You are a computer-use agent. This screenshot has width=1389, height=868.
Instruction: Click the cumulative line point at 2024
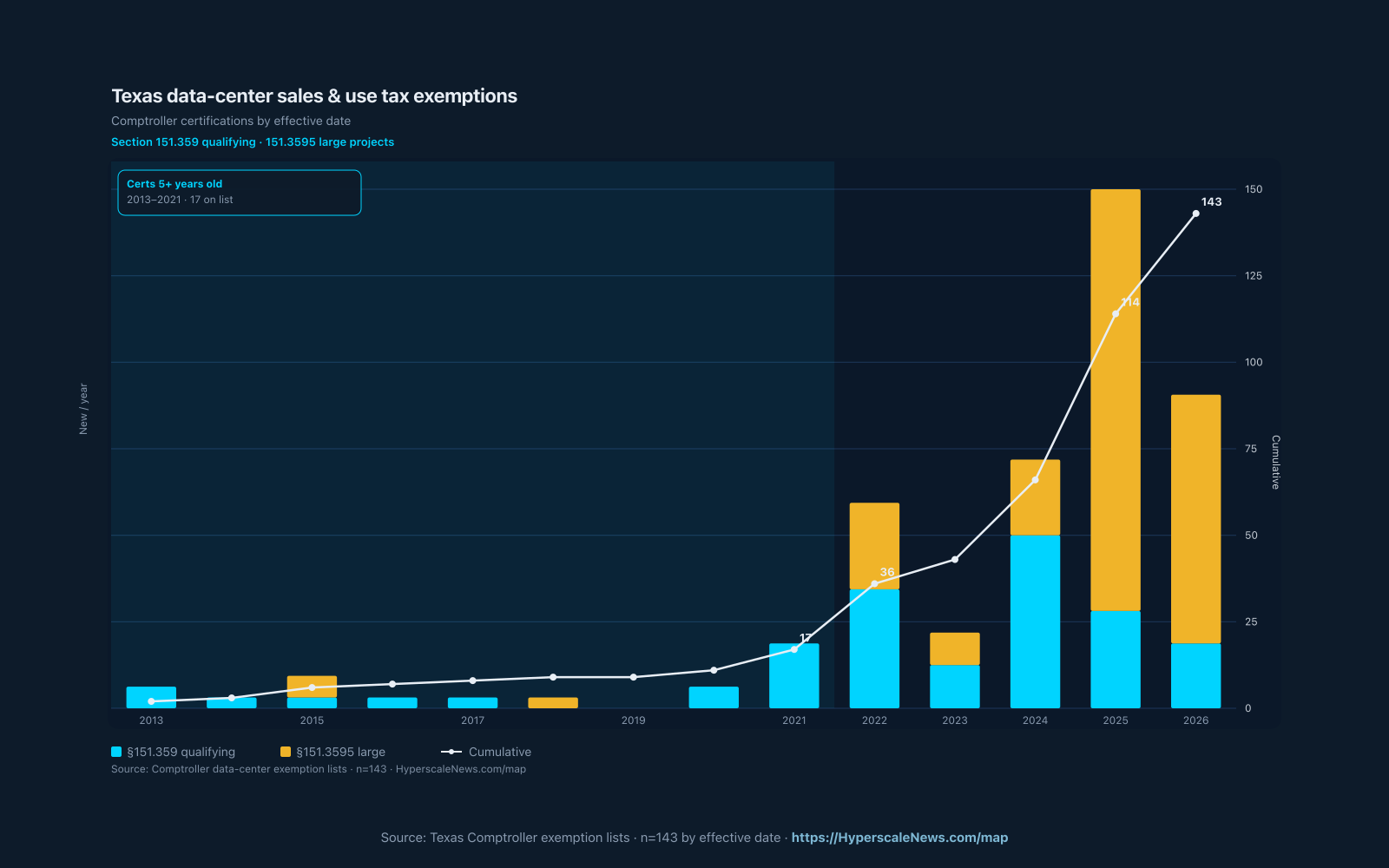(1035, 480)
